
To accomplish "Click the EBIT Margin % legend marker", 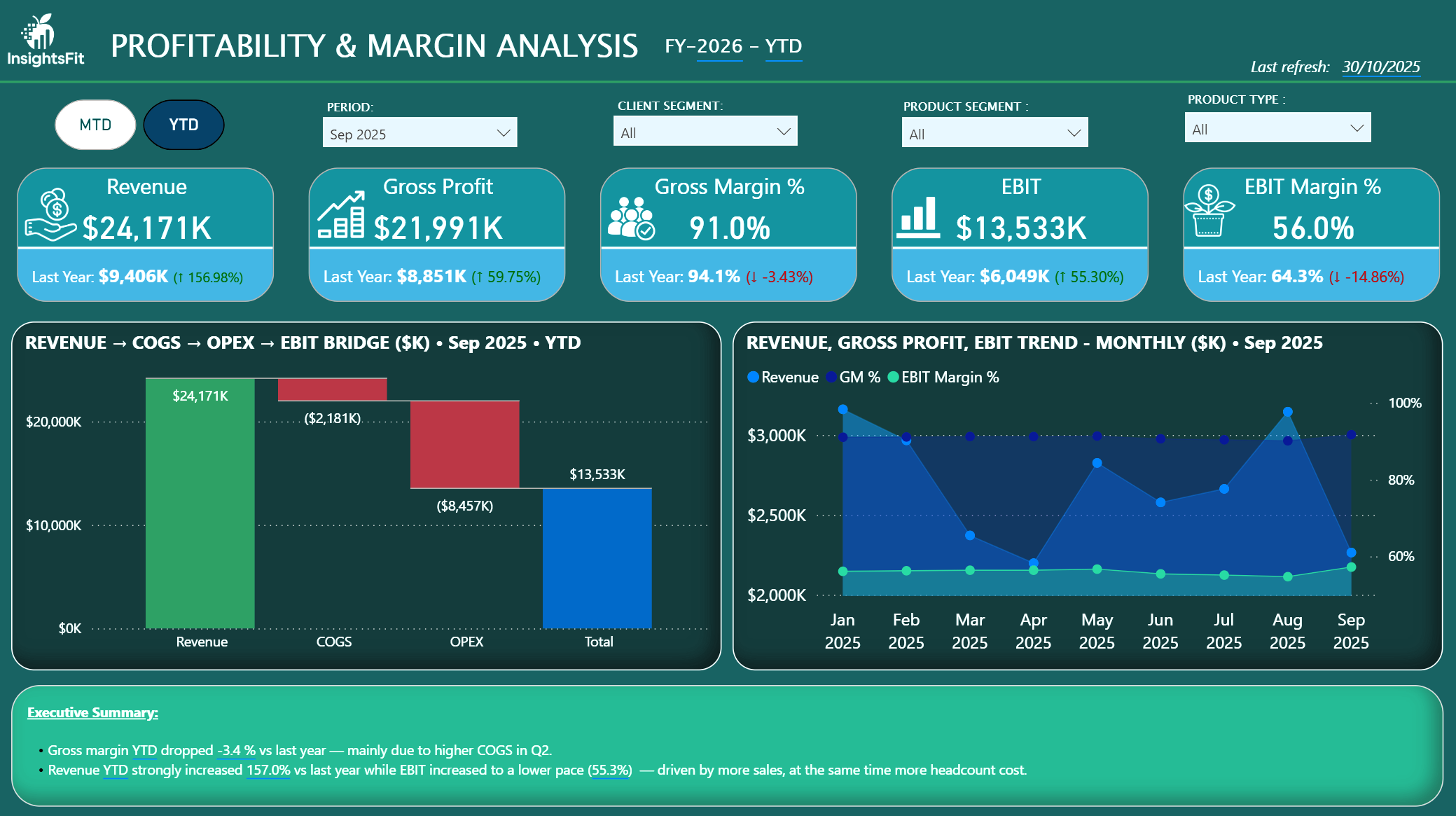I will click(x=893, y=377).
